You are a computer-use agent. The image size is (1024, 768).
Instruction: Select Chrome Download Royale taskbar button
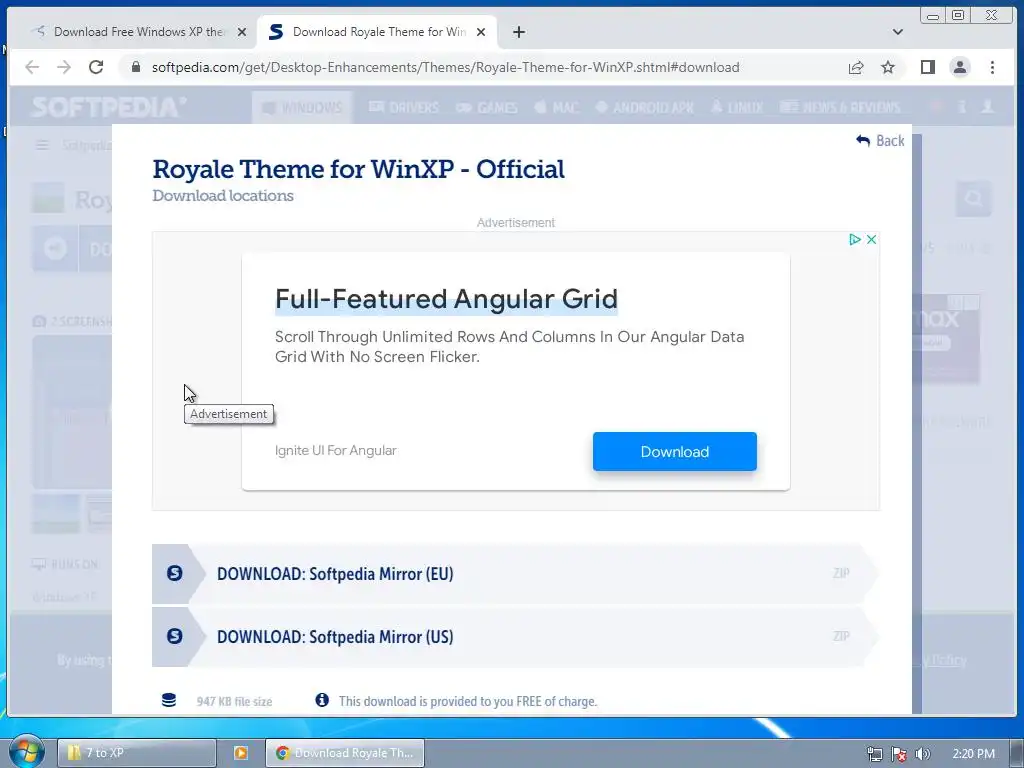(345, 753)
